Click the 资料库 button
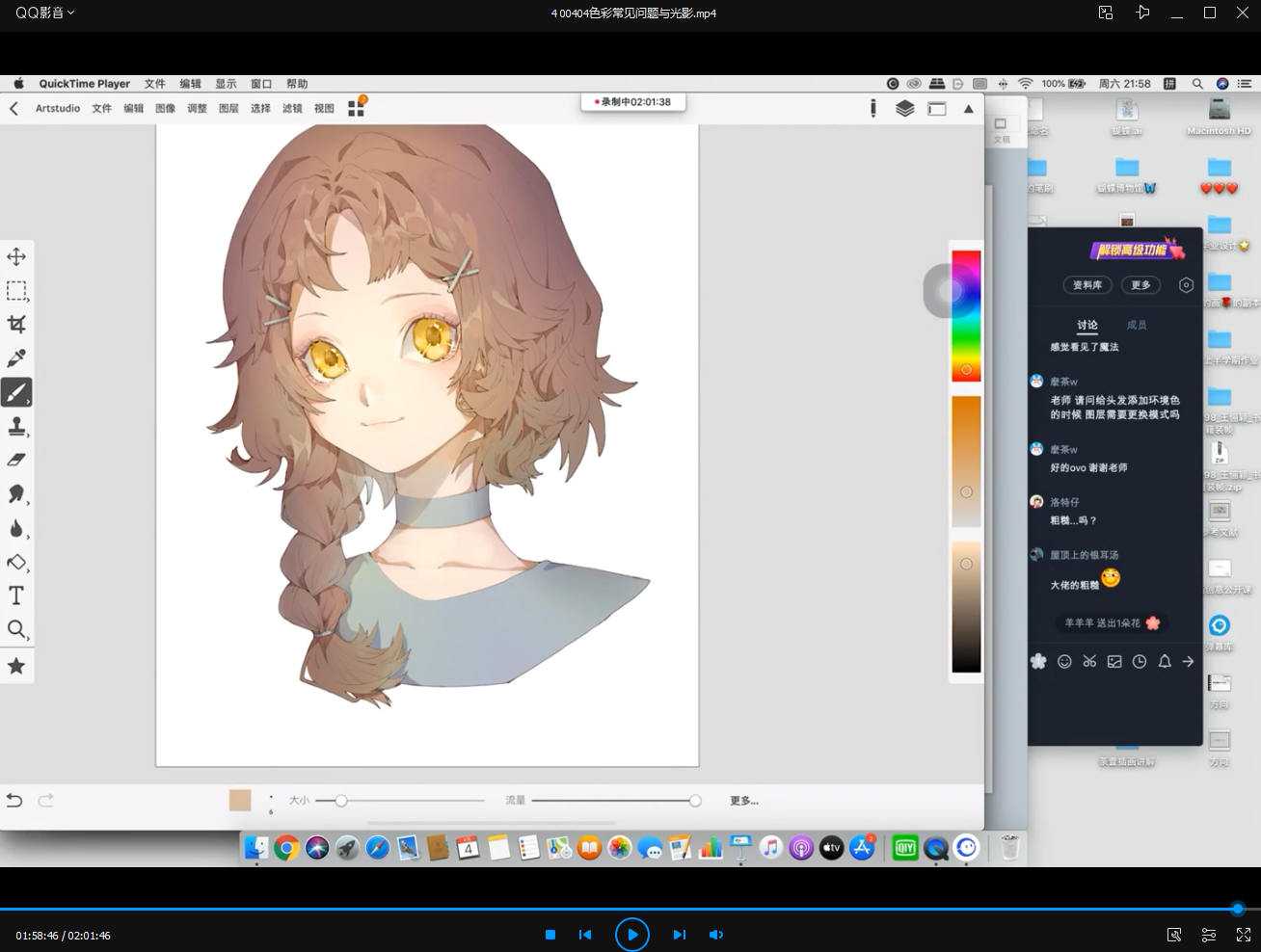Screen dimensions: 1261x952 (1087, 285)
